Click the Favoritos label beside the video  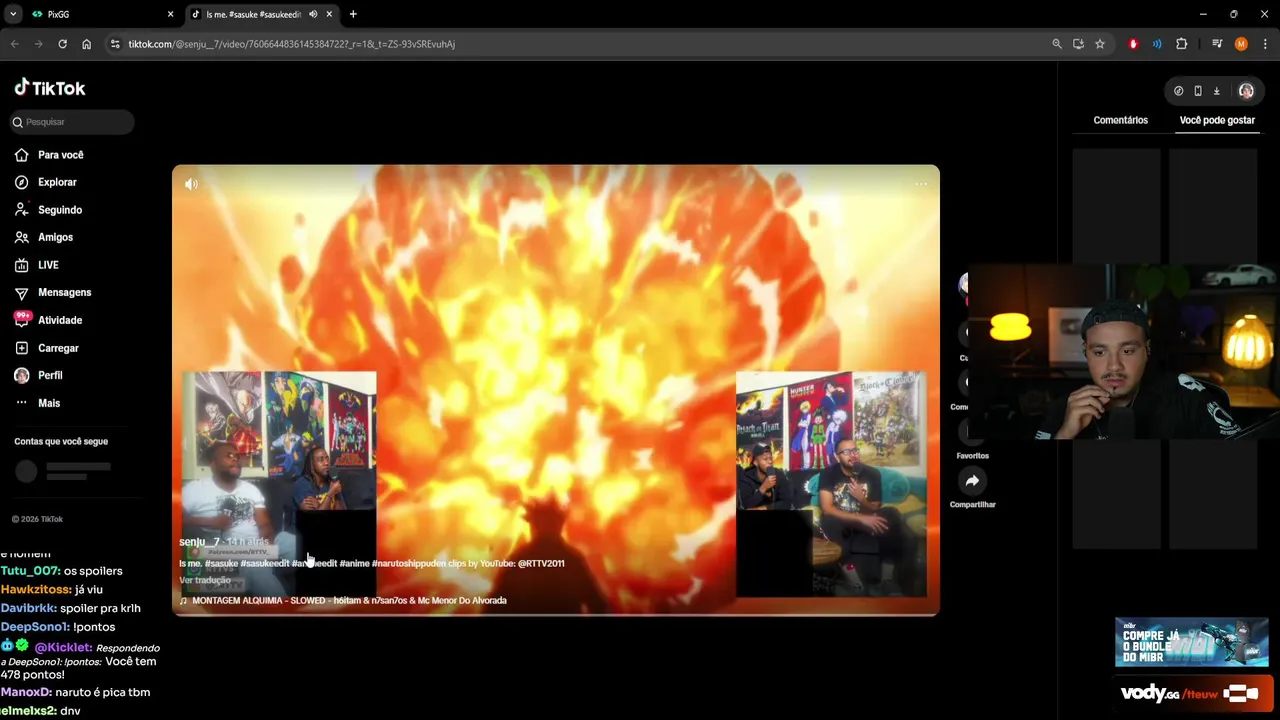(972, 456)
